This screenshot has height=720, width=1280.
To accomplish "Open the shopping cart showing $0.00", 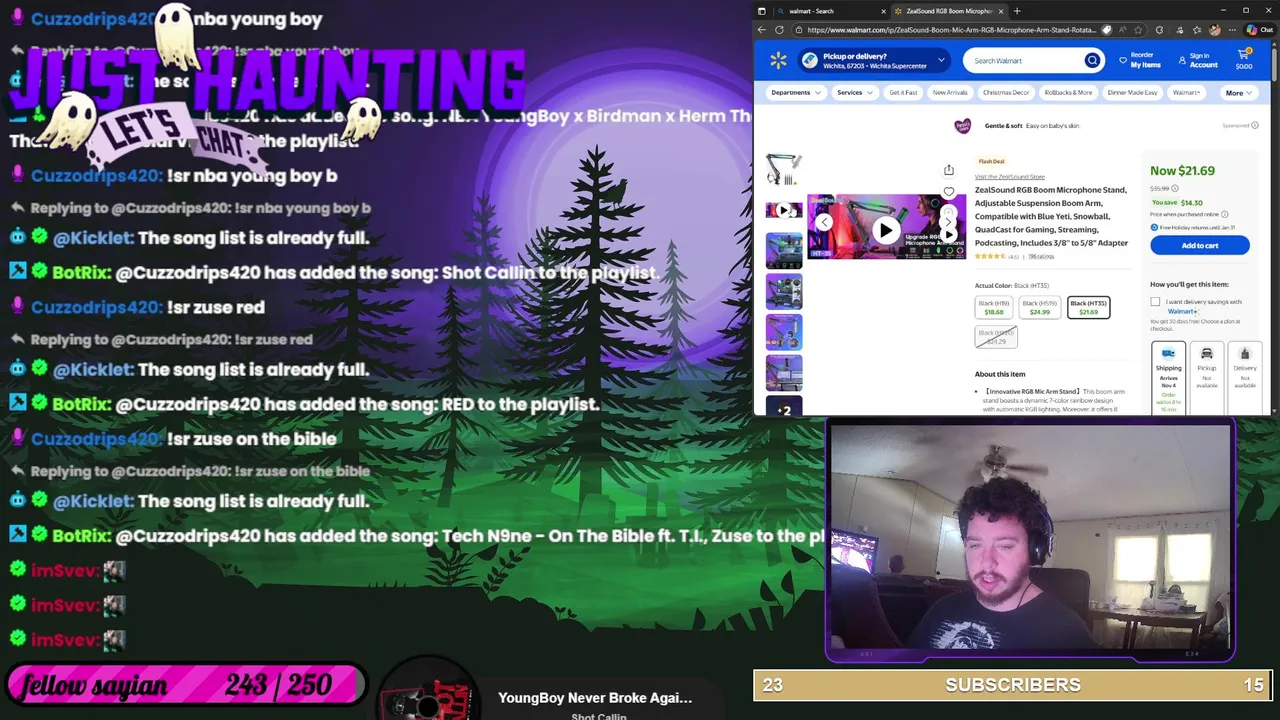I will click(1244, 59).
